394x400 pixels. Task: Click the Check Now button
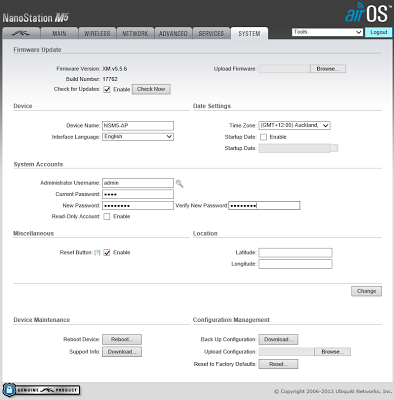pos(151,89)
